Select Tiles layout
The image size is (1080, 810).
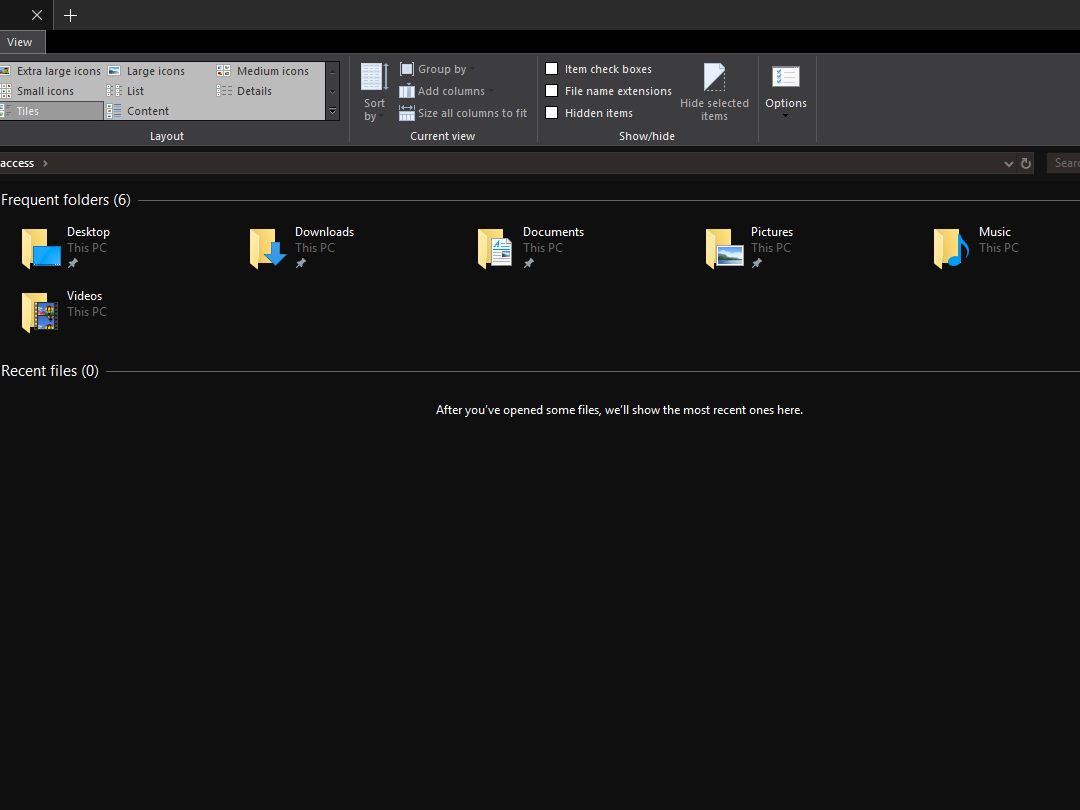51,111
